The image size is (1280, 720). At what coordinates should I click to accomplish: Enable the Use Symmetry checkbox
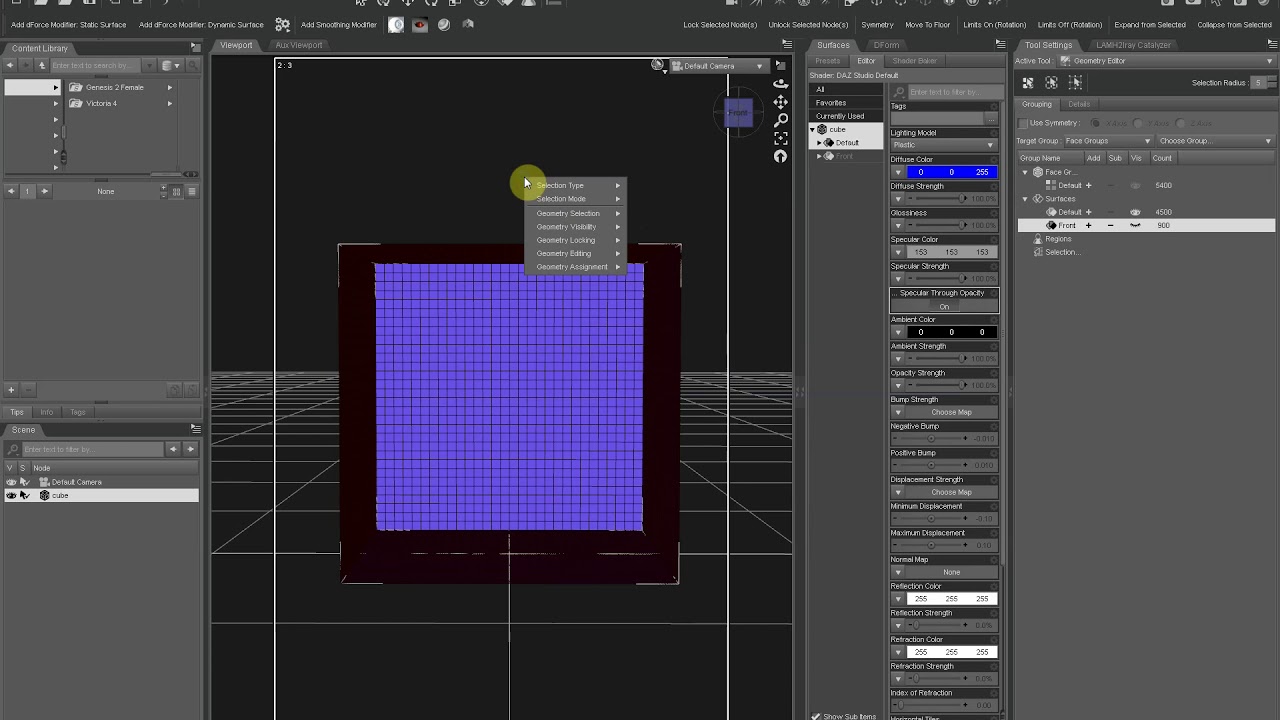click(1023, 123)
